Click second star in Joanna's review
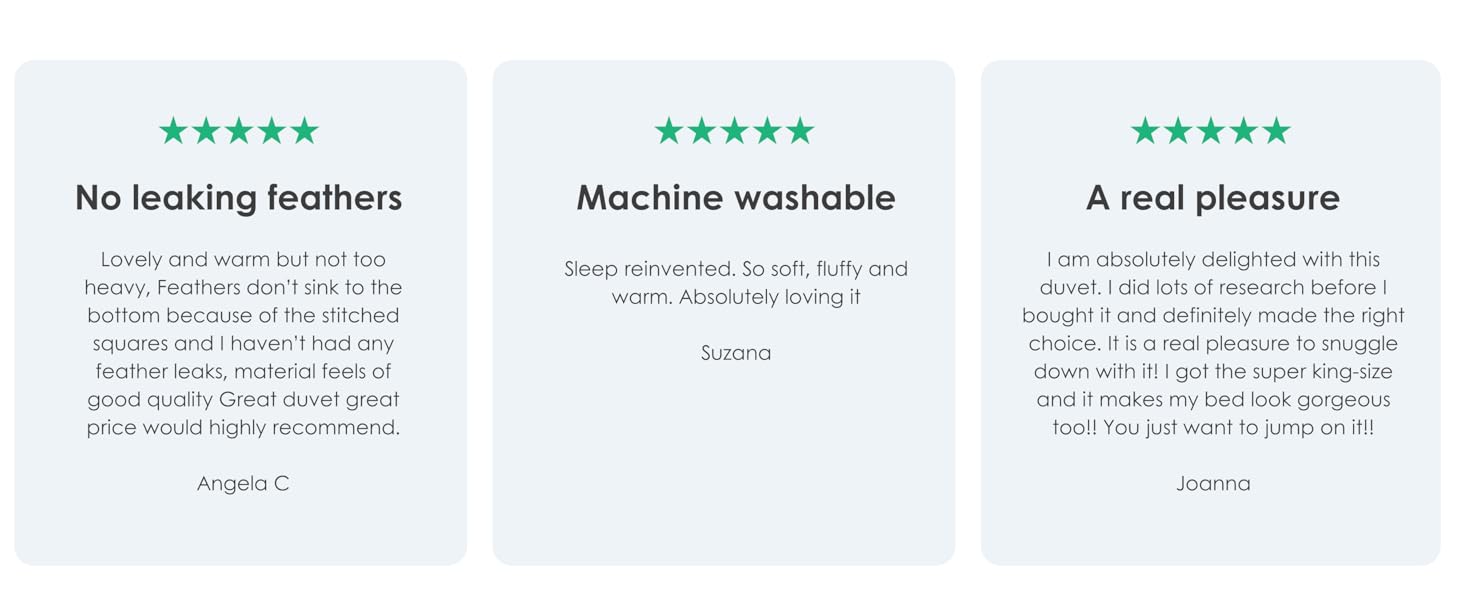Screen dimensions: 1464x600 [1178, 131]
